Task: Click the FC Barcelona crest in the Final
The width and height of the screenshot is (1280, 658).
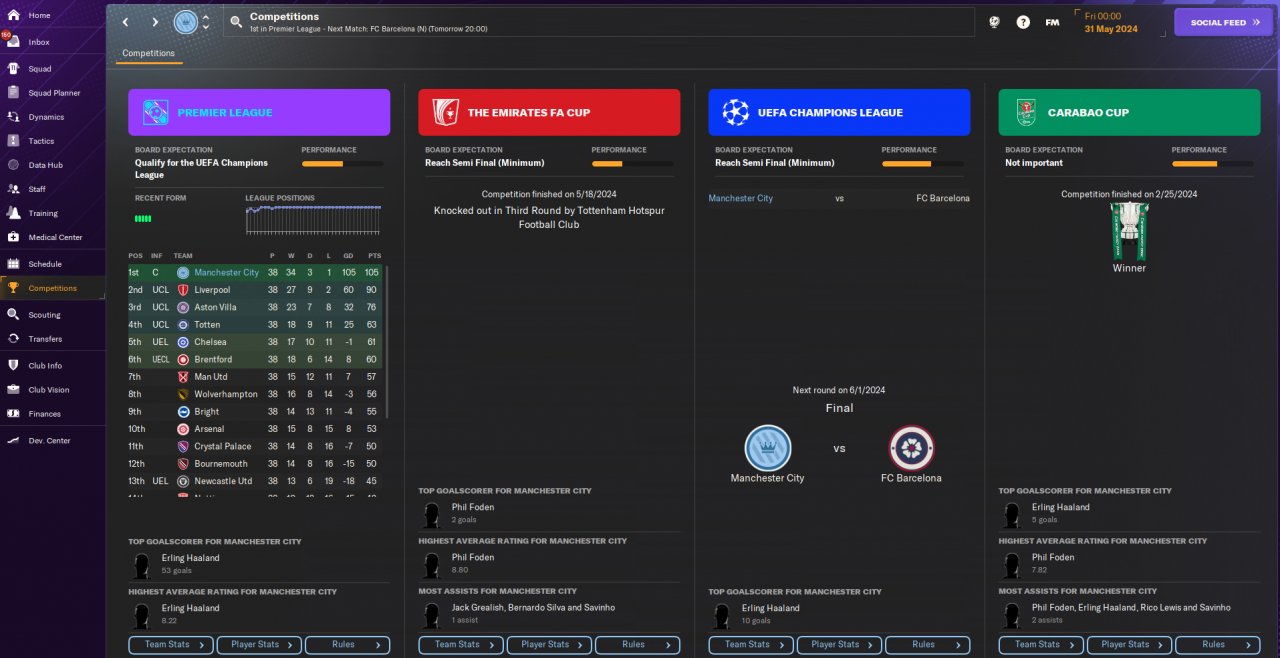Action: point(911,448)
